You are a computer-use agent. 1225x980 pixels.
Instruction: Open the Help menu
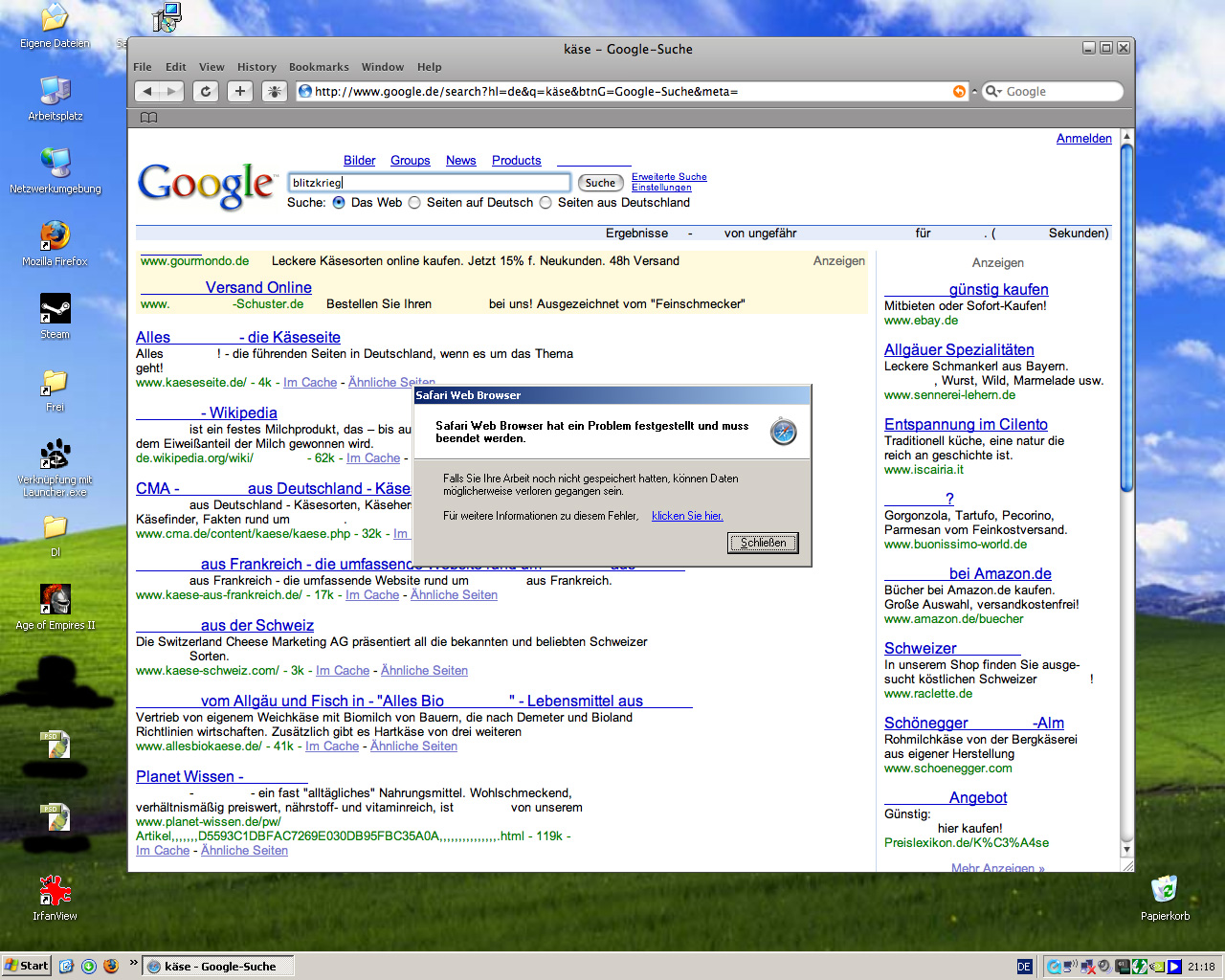(x=430, y=67)
